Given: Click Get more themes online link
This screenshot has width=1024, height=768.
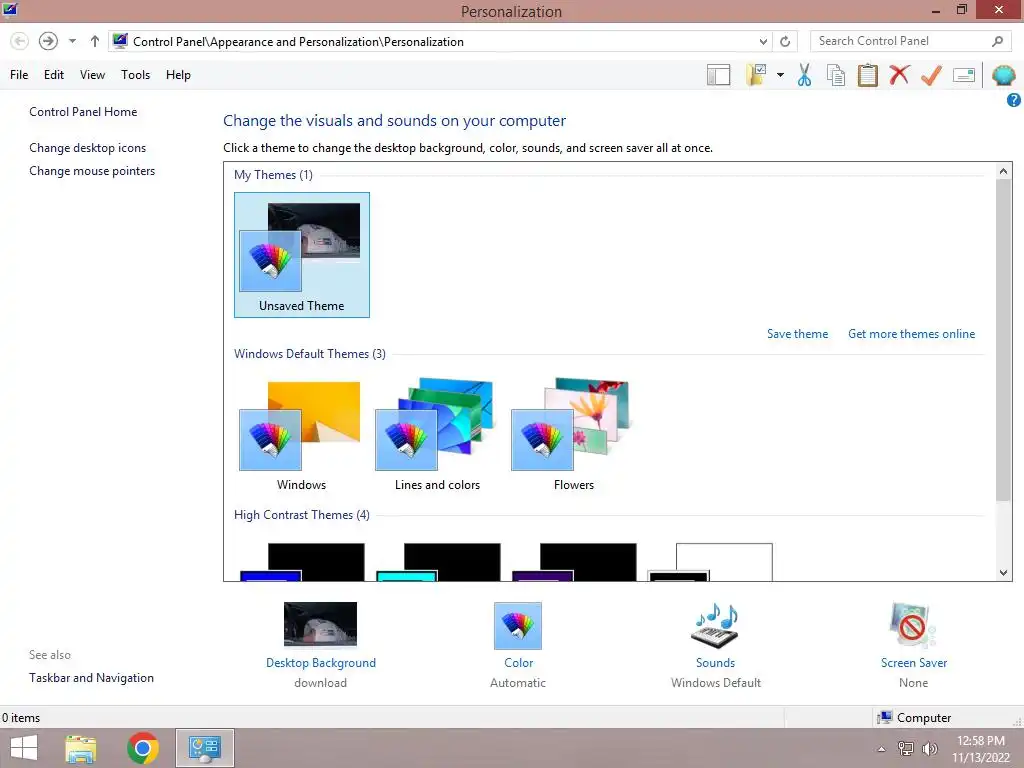Looking at the screenshot, I should (x=911, y=334).
